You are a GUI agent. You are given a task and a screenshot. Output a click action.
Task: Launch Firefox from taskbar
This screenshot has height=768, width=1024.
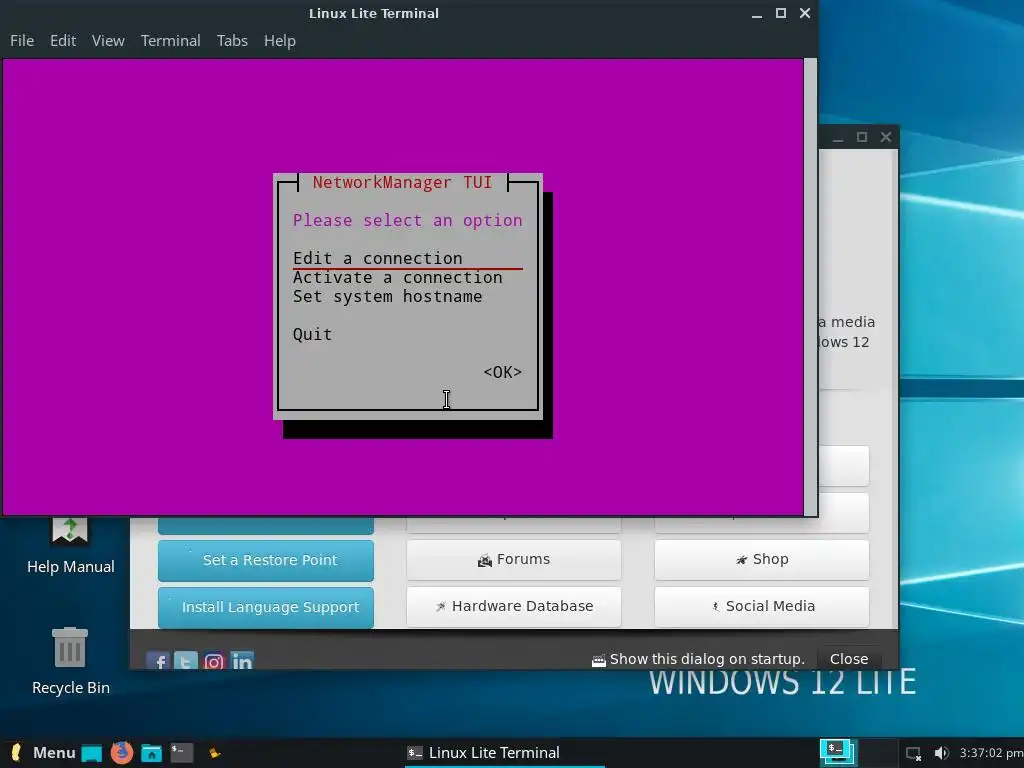(121, 753)
